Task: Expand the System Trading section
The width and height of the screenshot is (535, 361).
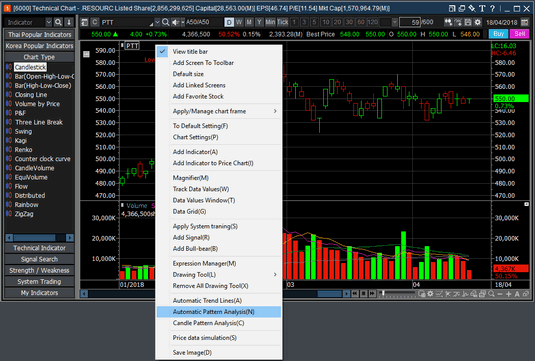Action: [x=40, y=282]
